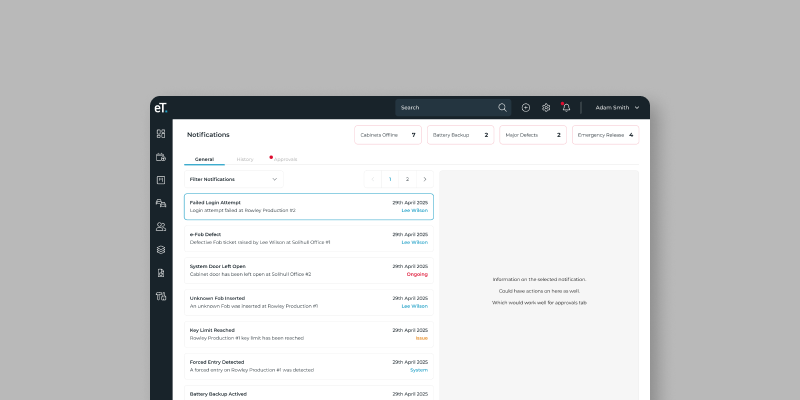
Task: Click Lee Wilson link on Unknown Fob Inserted row
Action: [414, 306]
